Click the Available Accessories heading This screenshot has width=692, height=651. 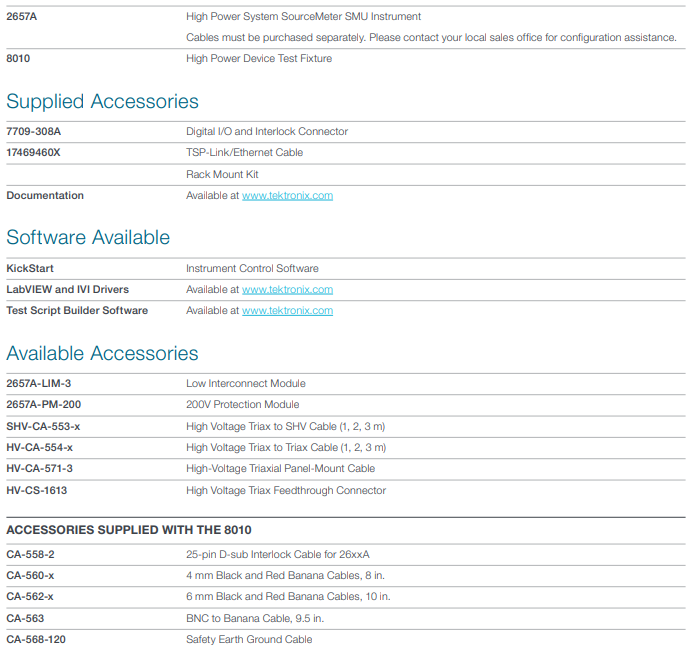point(102,354)
